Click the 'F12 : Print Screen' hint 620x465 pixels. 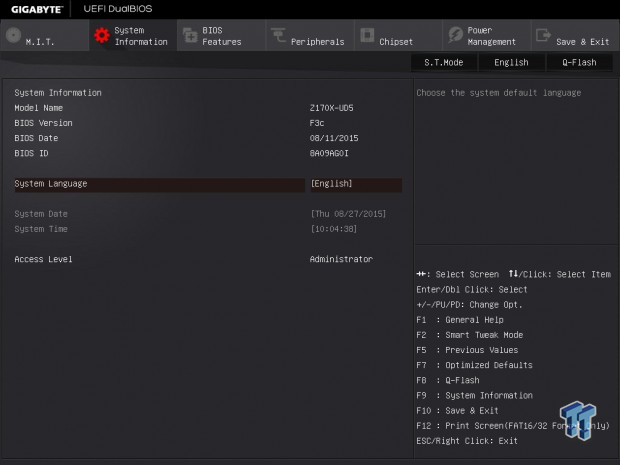[x=513, y=426]
